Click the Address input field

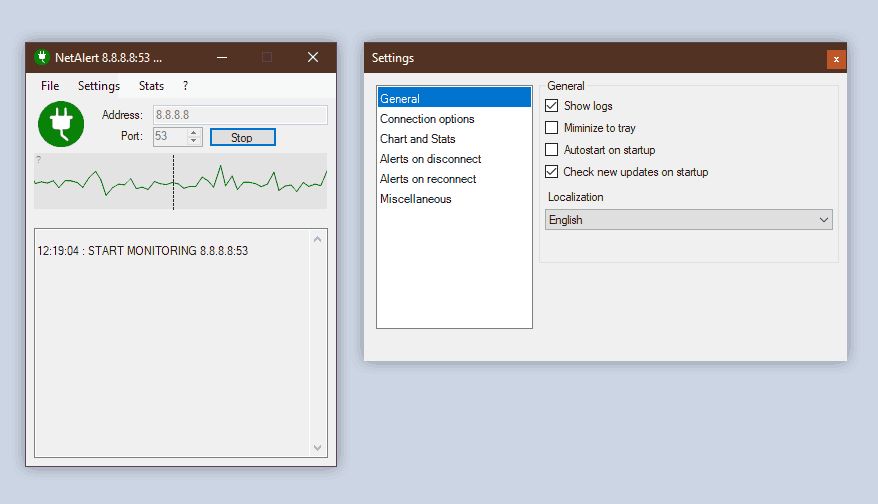point(239,115)
